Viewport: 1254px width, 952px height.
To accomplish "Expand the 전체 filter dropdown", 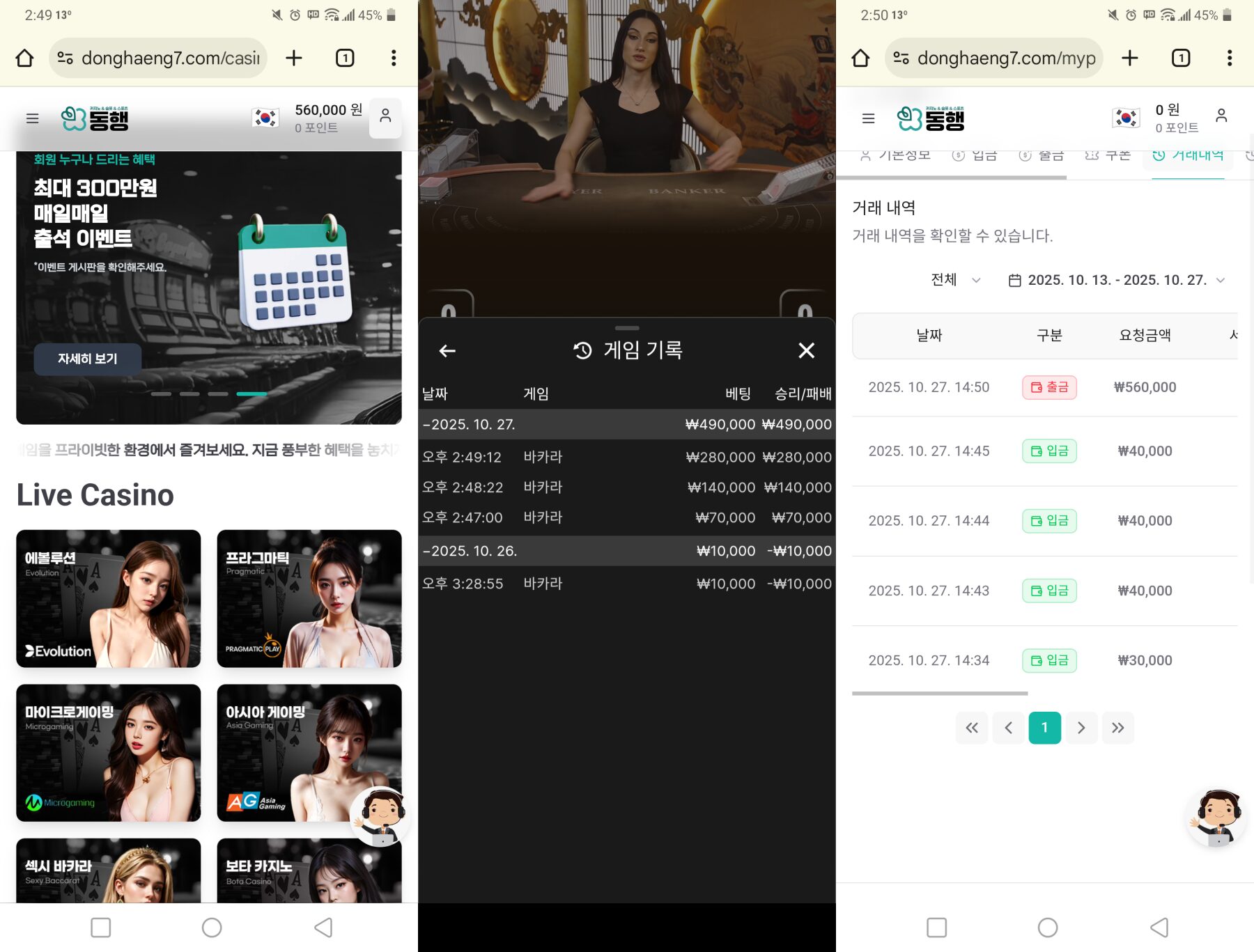I will (x=955, y=280).
